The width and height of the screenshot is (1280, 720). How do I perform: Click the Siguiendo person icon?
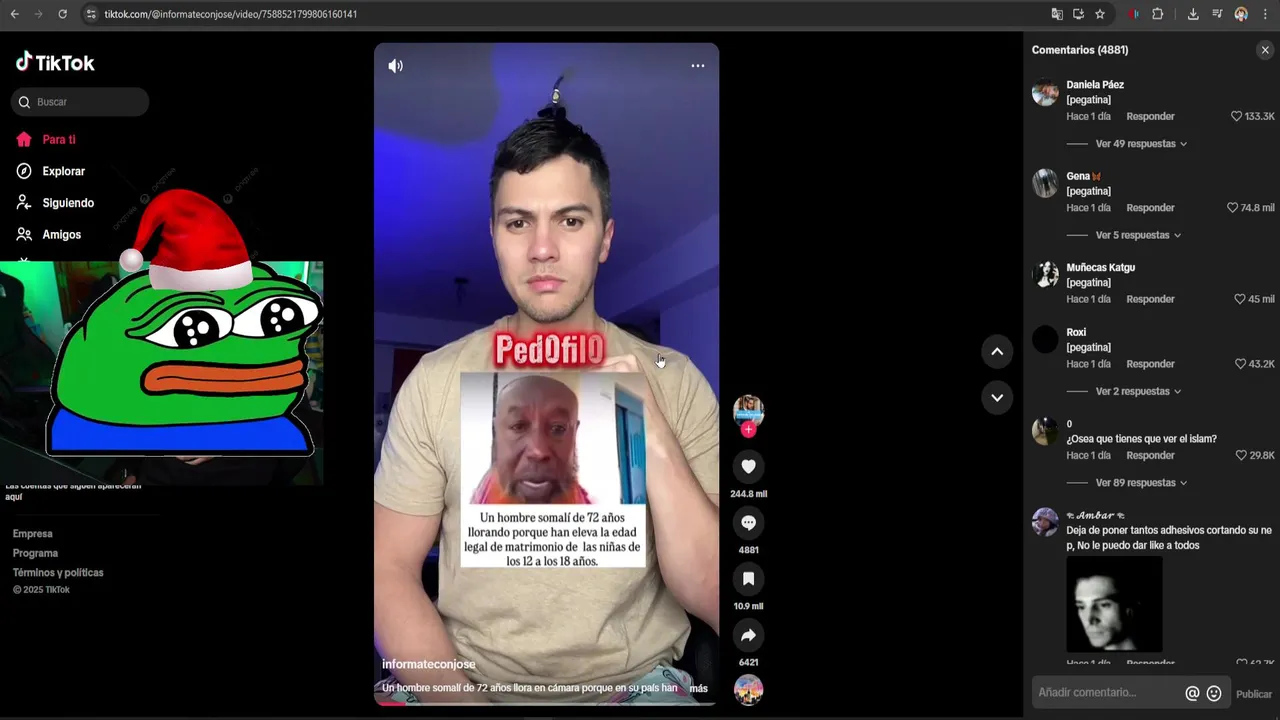(24, 203)
